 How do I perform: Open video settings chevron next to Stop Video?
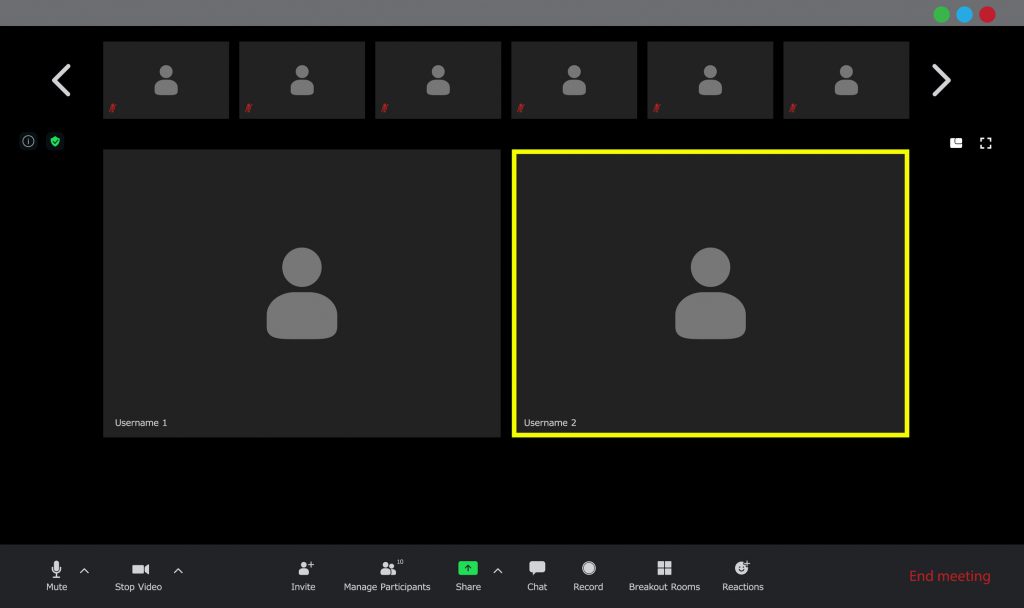point(178,571)
